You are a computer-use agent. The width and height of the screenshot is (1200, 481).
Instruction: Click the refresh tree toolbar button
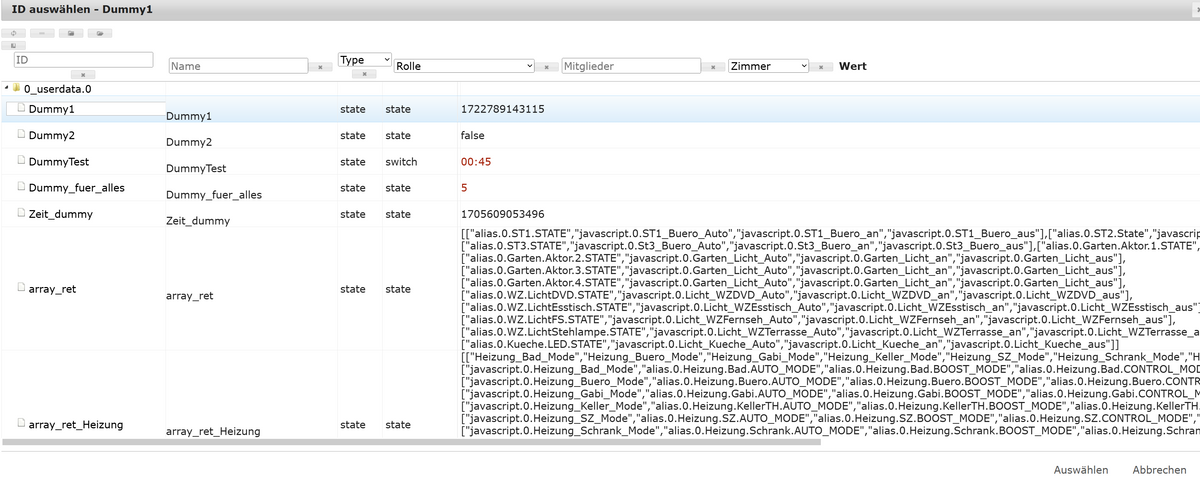click(x=15, y=33)
